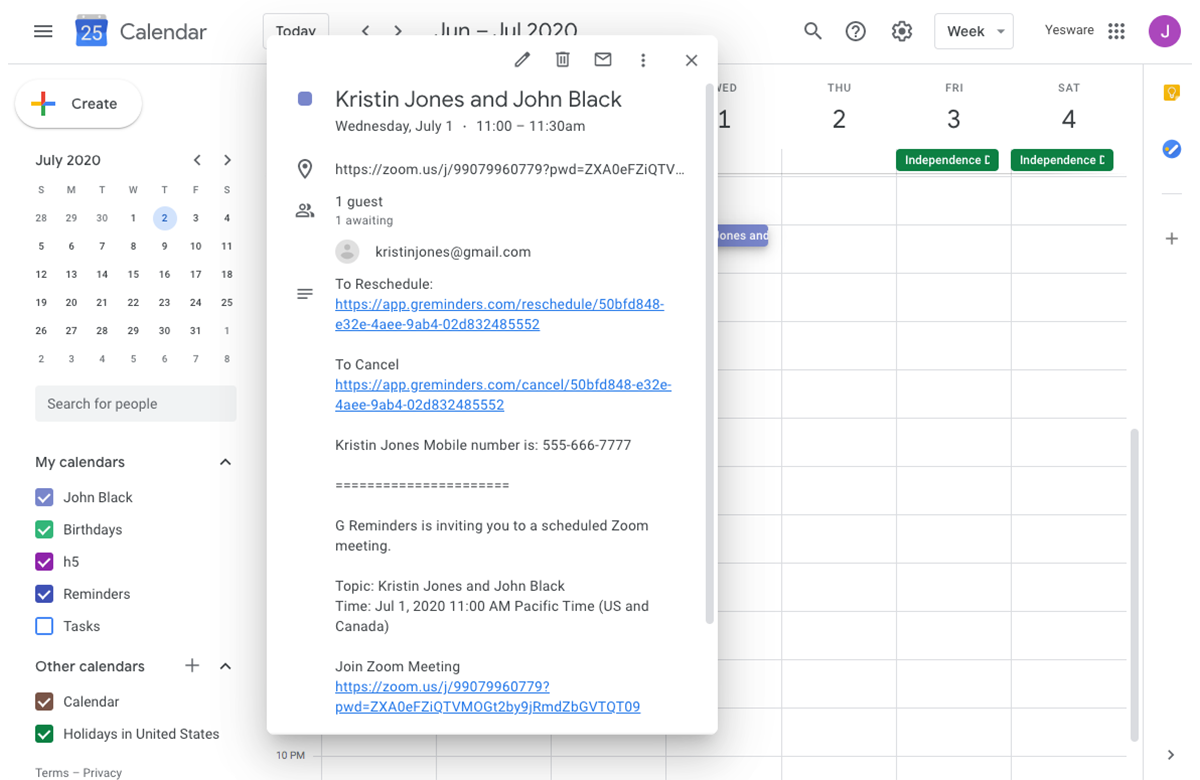This screenshot has width=1200, height=780.
Task: Toggle the Reminders calendar checkbox
Action: click(44, 594)
